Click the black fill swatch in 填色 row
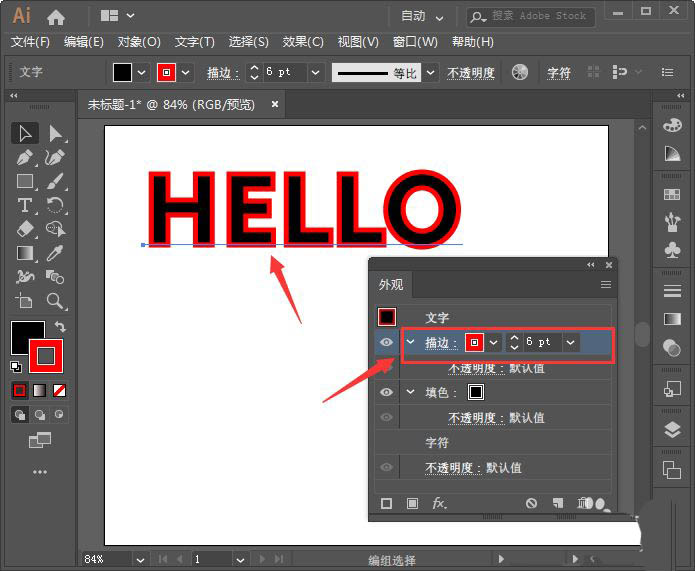The height and width of the screenshot is (571, 695). (x=476, y=392)
